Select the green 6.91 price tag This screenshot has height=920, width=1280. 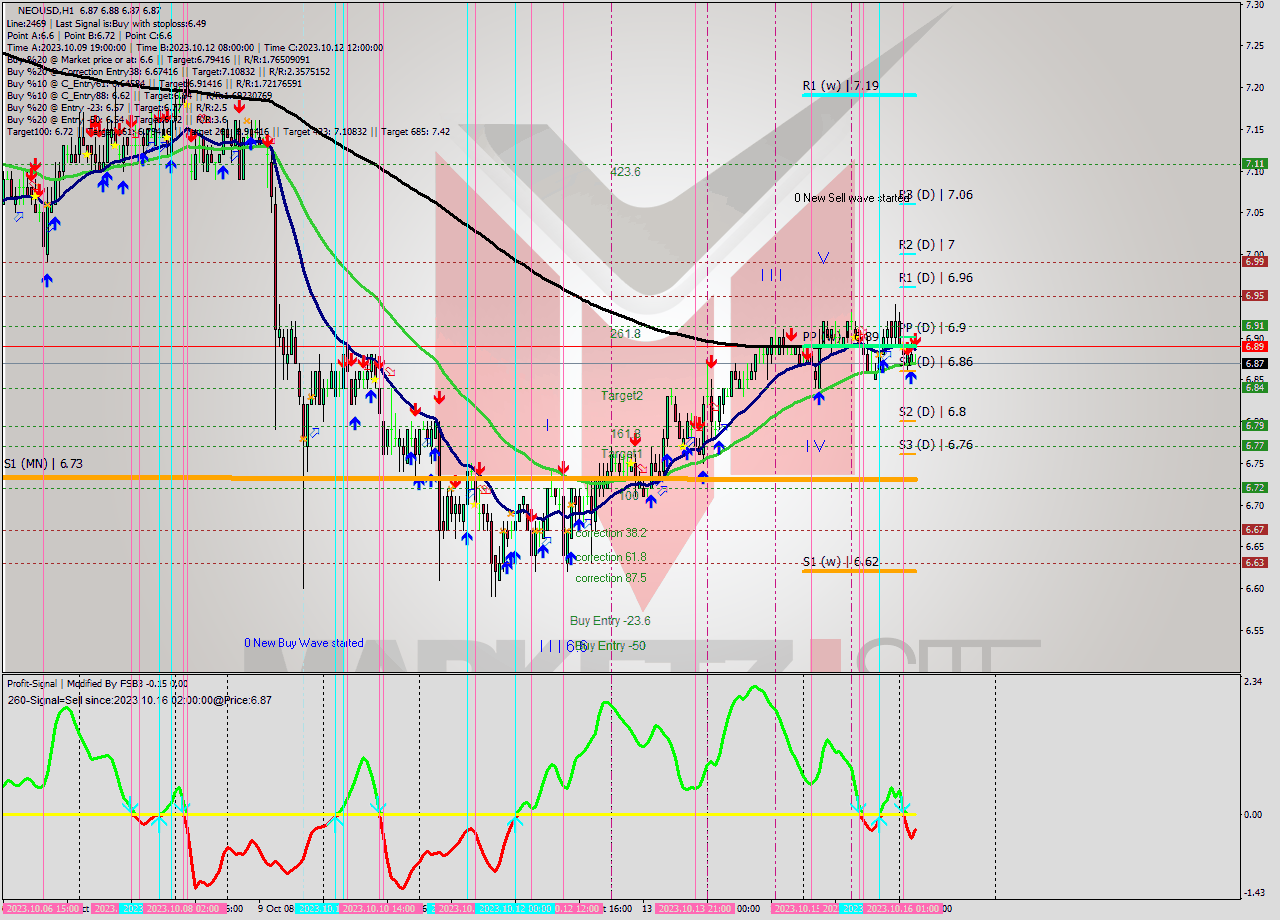(x=1254, y=325)
